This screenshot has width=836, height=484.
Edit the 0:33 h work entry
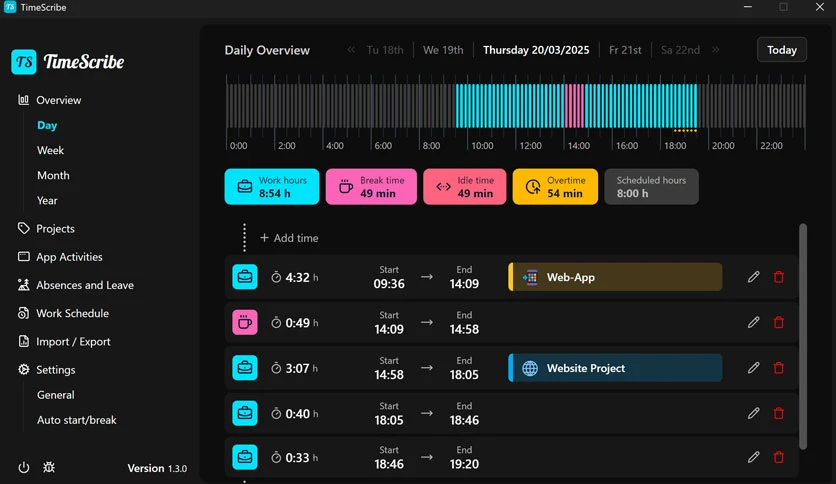753,457
